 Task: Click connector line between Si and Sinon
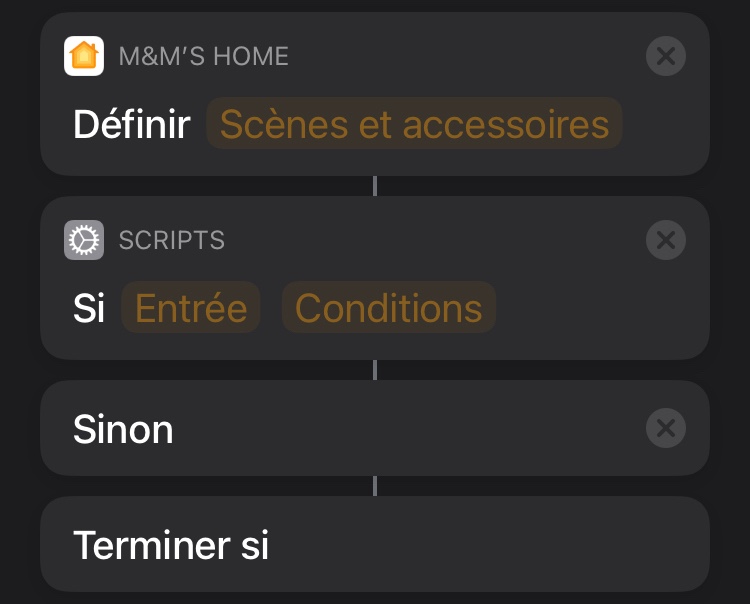tap(375, 370)
